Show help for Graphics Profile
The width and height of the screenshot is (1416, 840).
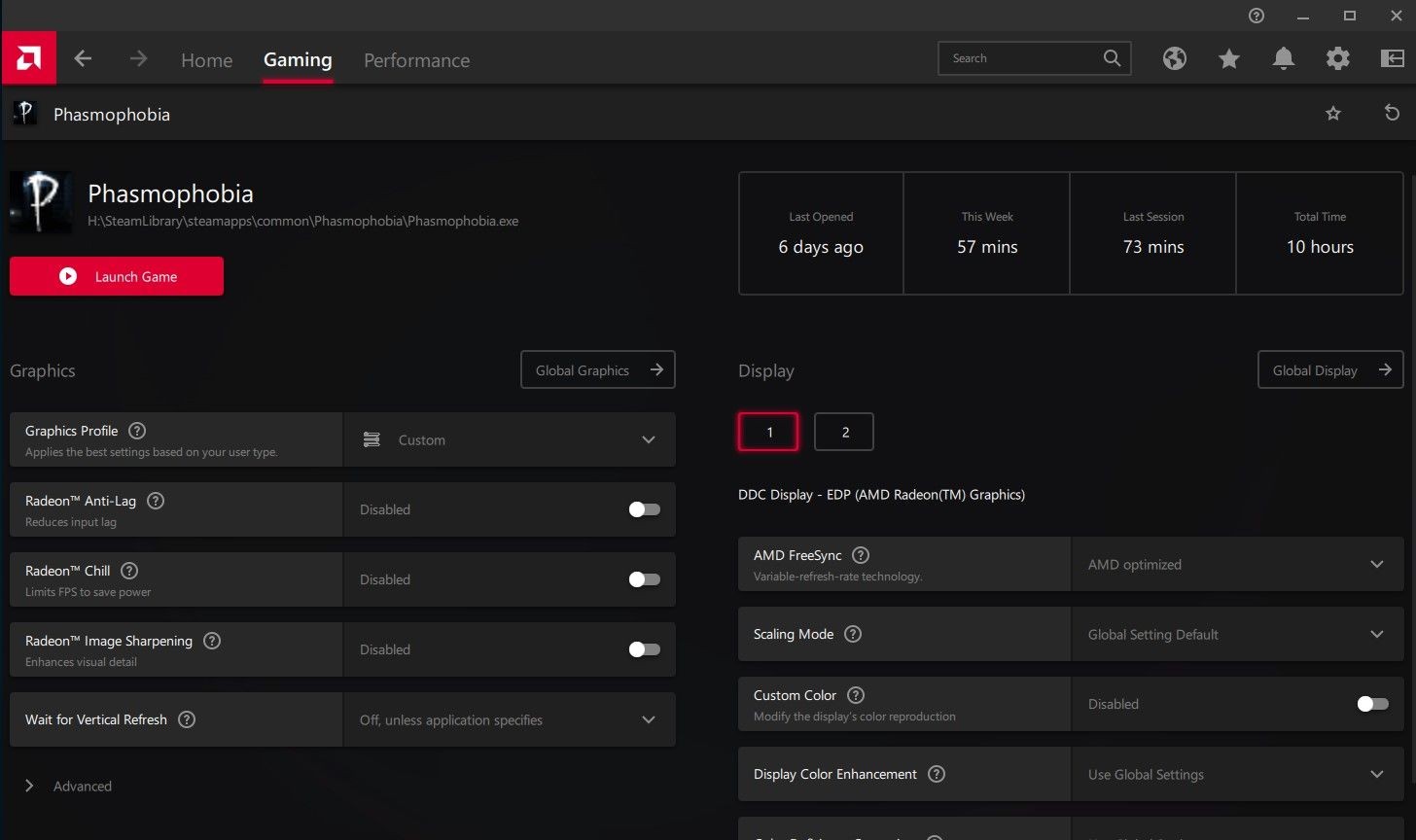pyautogui.click(x=137, y=431)
